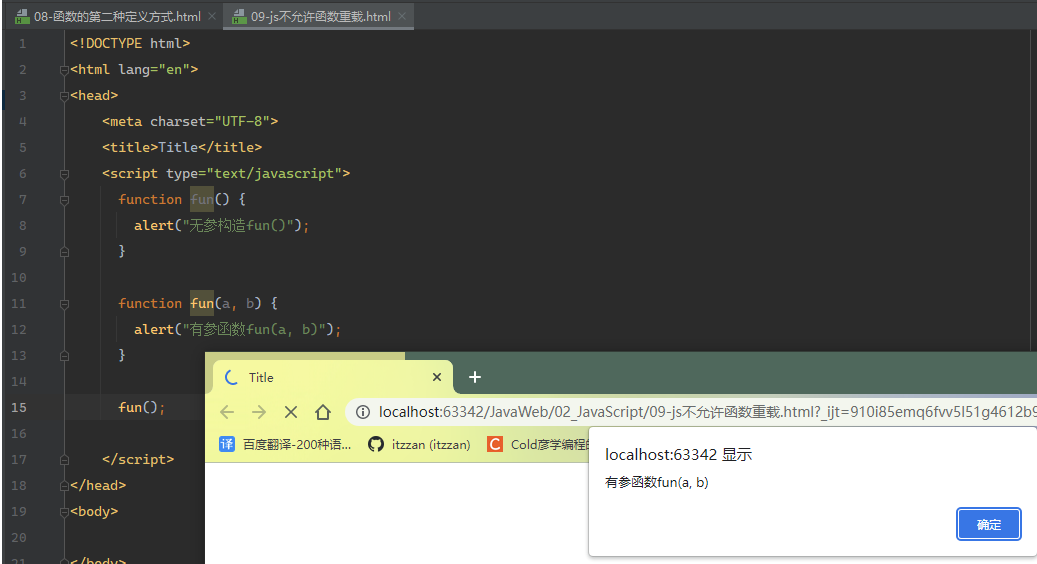Click the browser forward arrow

coord(259,413)
